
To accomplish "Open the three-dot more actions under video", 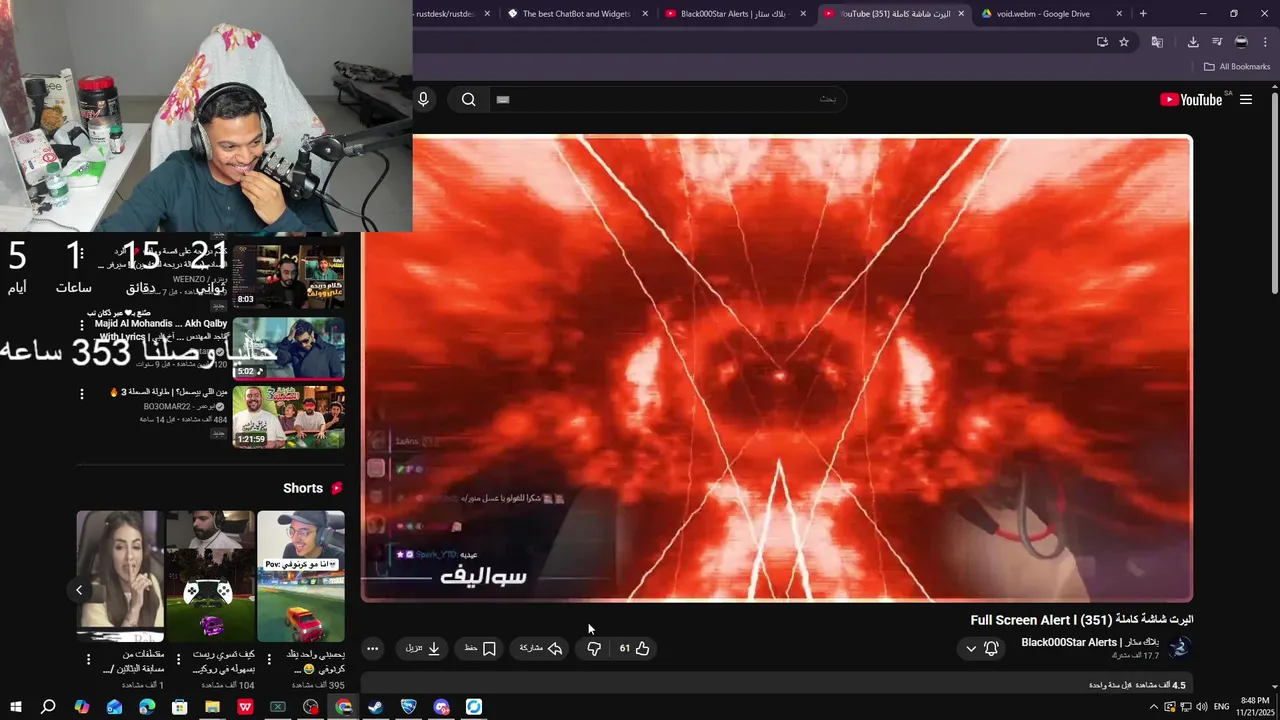I will 372,648.
